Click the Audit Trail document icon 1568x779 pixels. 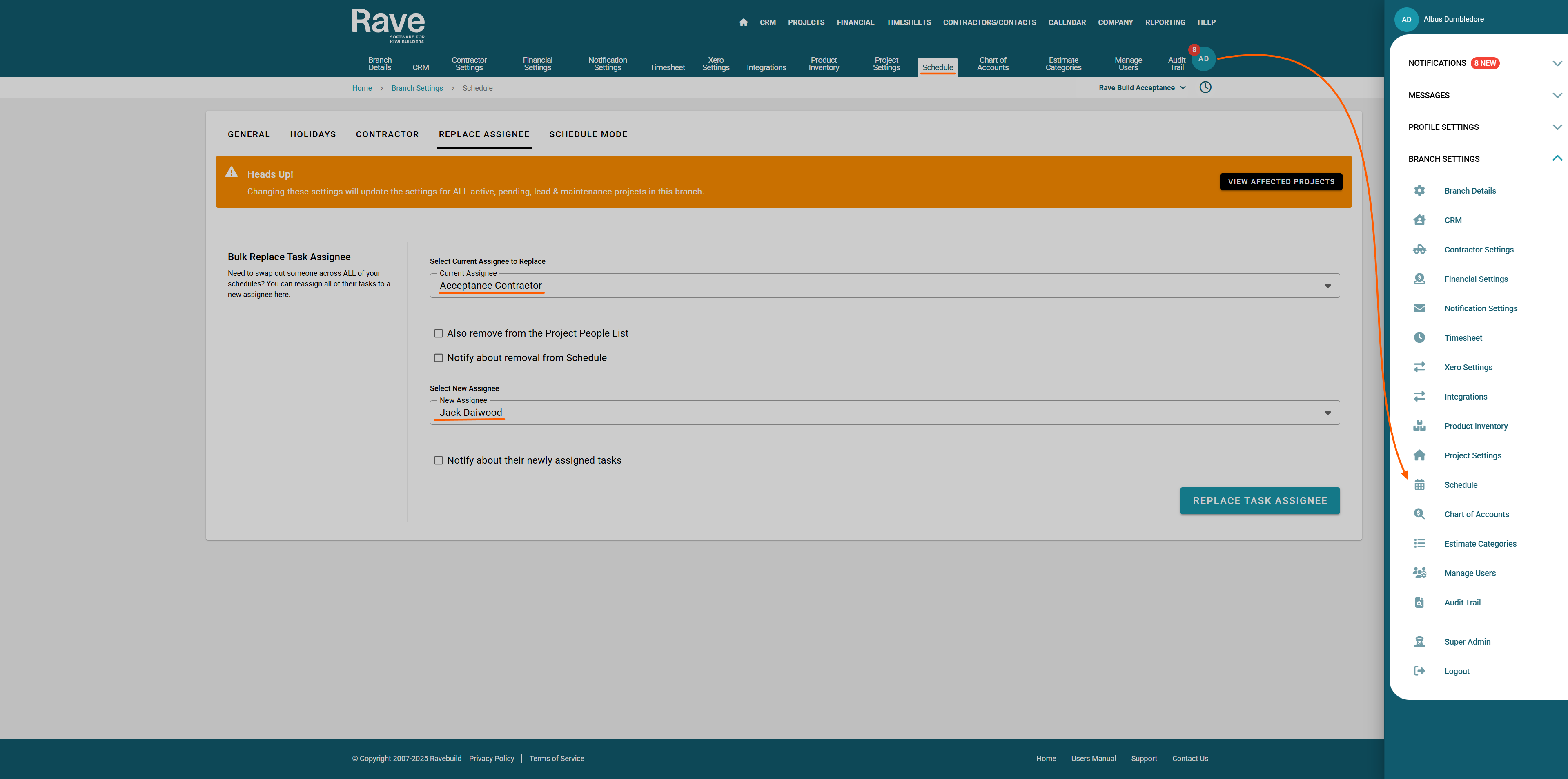[1419, 603]
